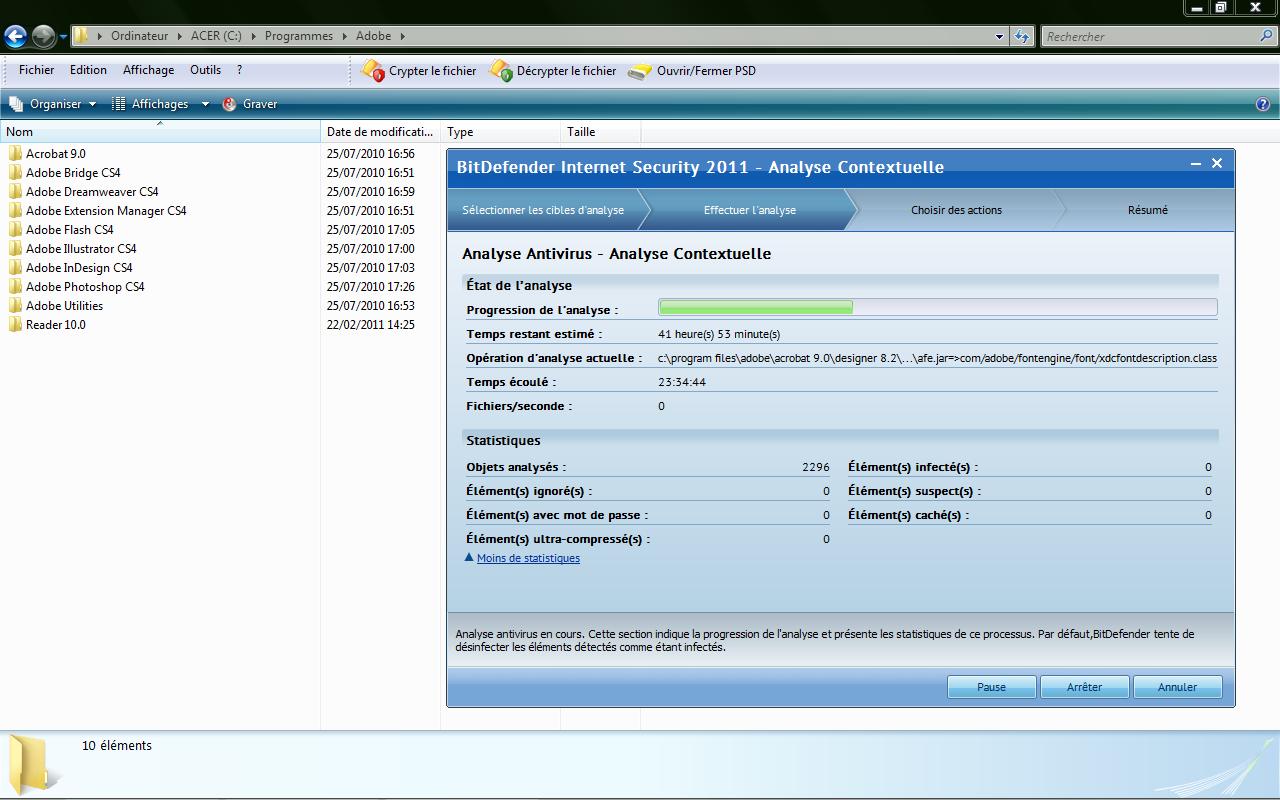The width and height of the screenshot is (1280, 800).
Task: Click the date 25/07/2010 17:26
Action: tap(370, 287)
